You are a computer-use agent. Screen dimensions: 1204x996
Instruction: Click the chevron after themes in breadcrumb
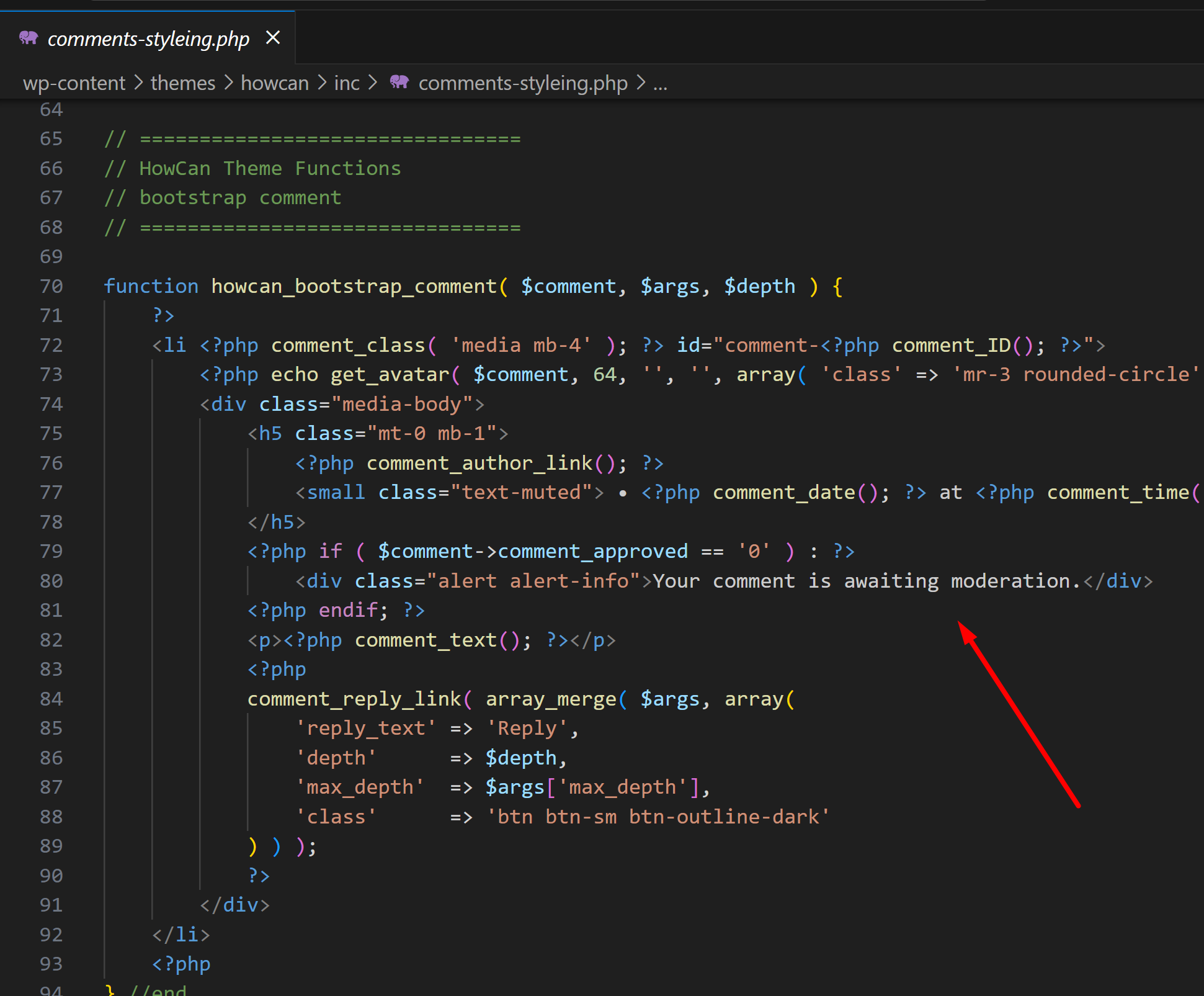pyautogui.click(x=228, y=83)
